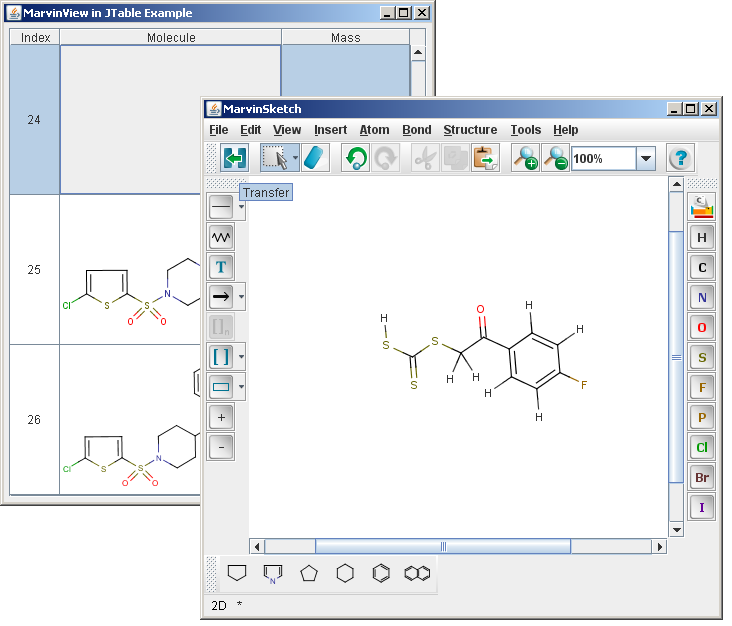Click the Transfer button in MarvinSketch toolbar

pos(234,158)
